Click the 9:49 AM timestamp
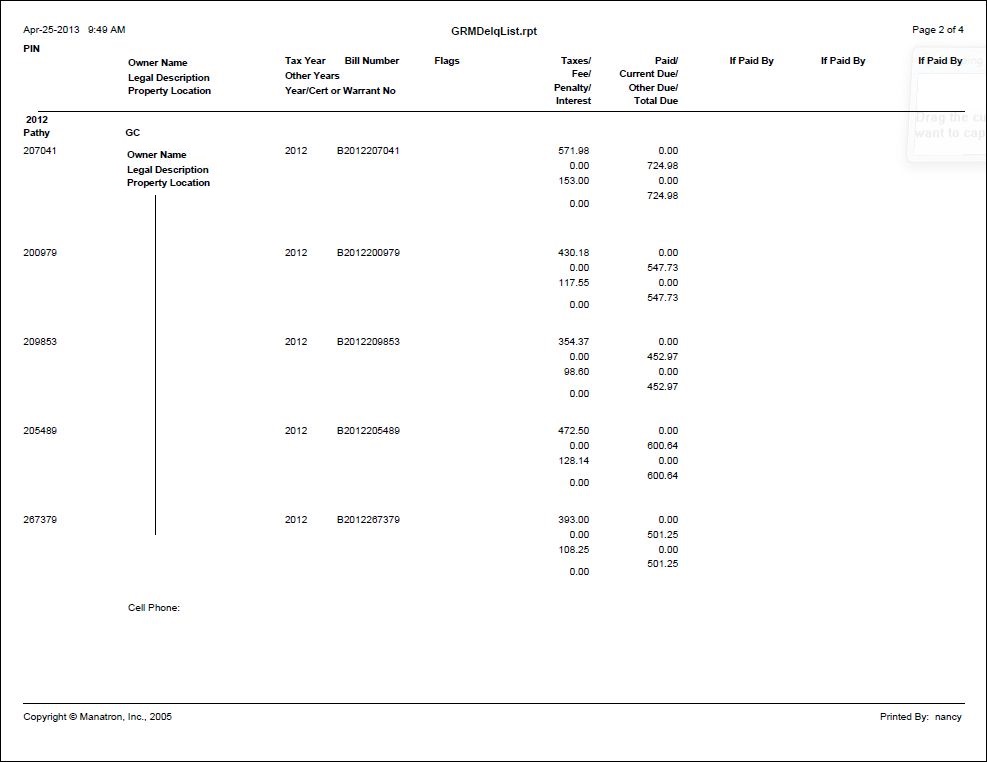This screenshot has height=762, width=987. click(x=106, y=30)
